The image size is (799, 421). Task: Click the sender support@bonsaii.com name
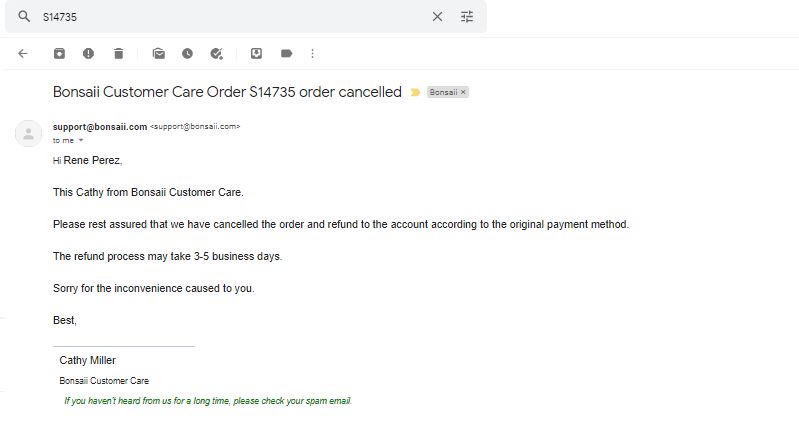click(100, 127)
